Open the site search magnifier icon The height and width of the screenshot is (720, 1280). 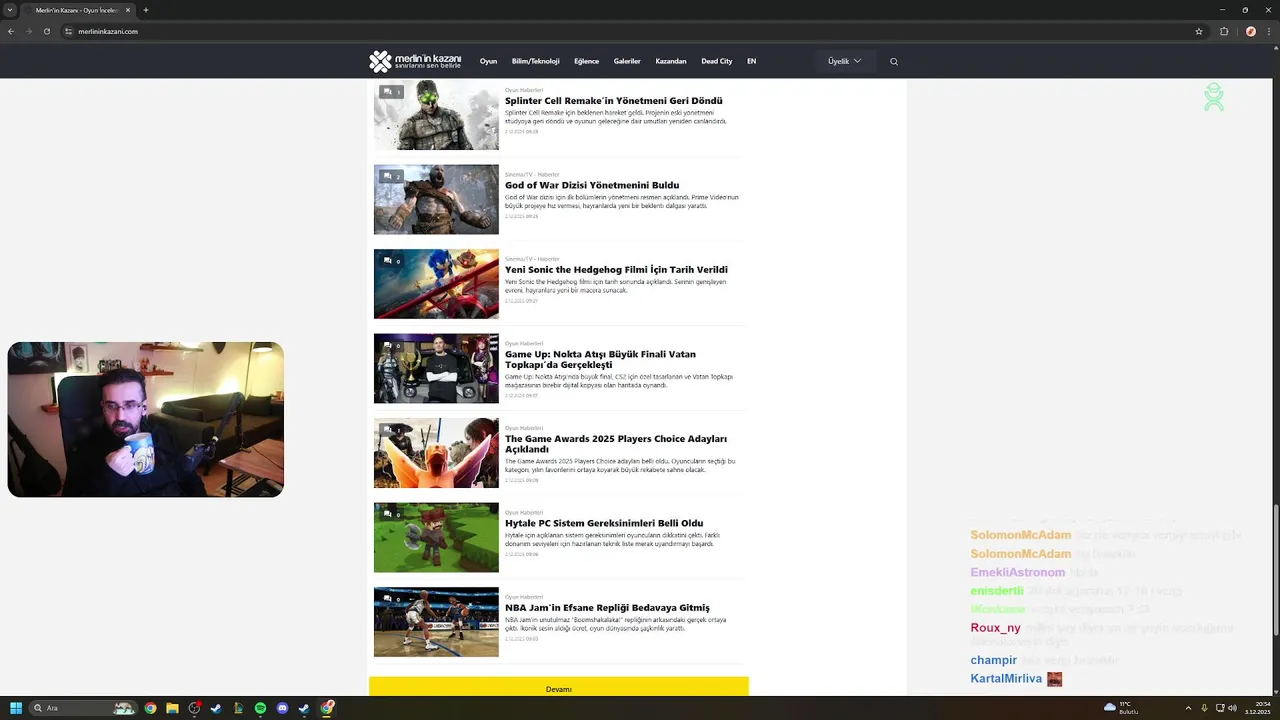click(894, 61)
